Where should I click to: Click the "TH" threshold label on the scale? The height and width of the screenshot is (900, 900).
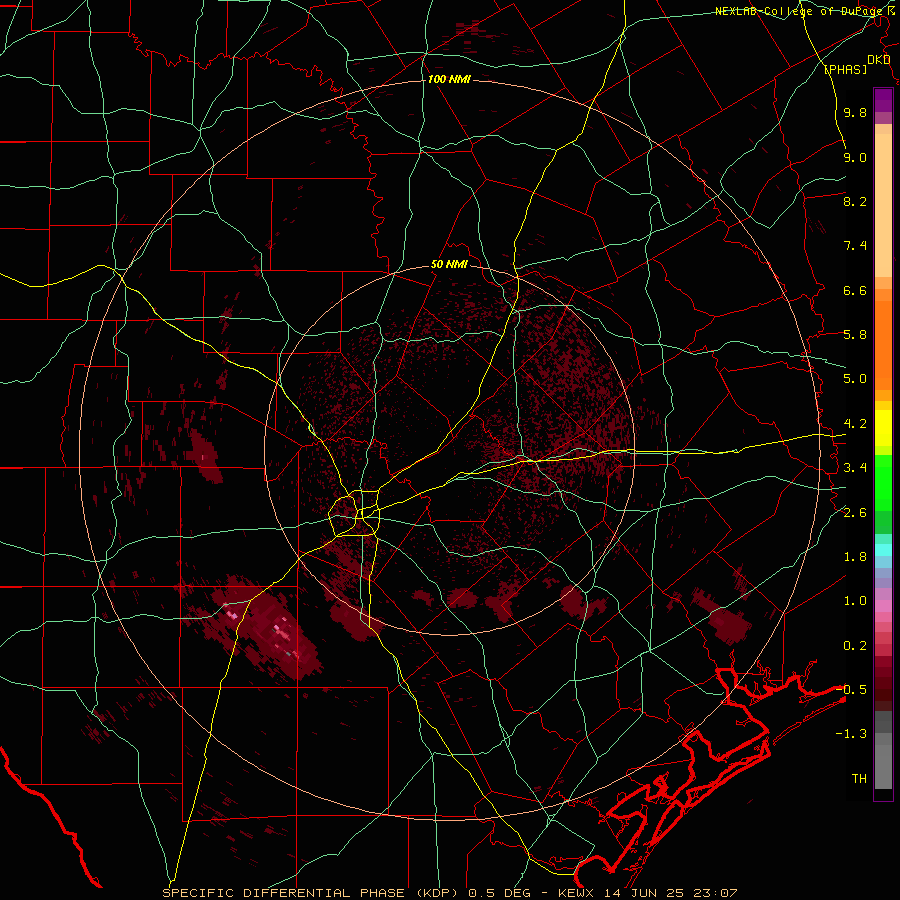(859, 779)
